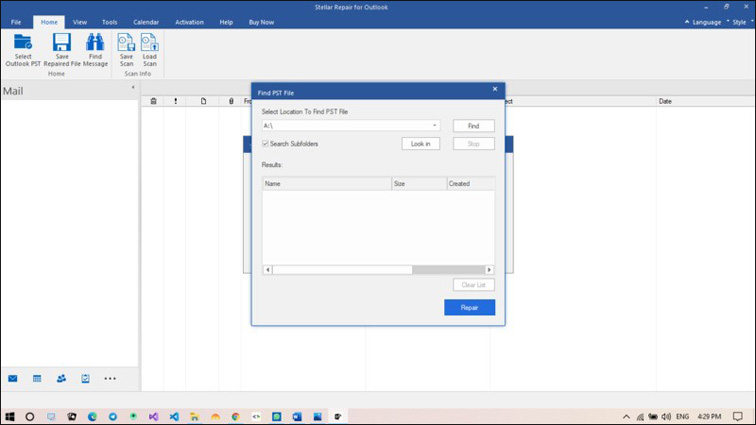The image size is (756, 425).
Task: Sort by attachment column icon
Action: coord(231,101)
